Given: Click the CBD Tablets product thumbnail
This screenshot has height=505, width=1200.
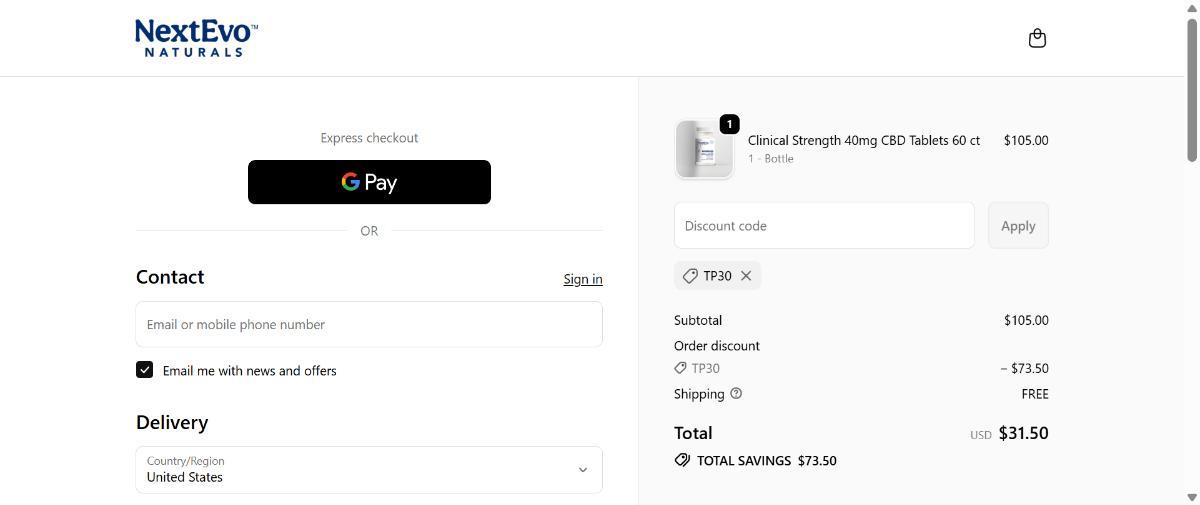Looking at the screenshot, I should [x=704, y=150].
